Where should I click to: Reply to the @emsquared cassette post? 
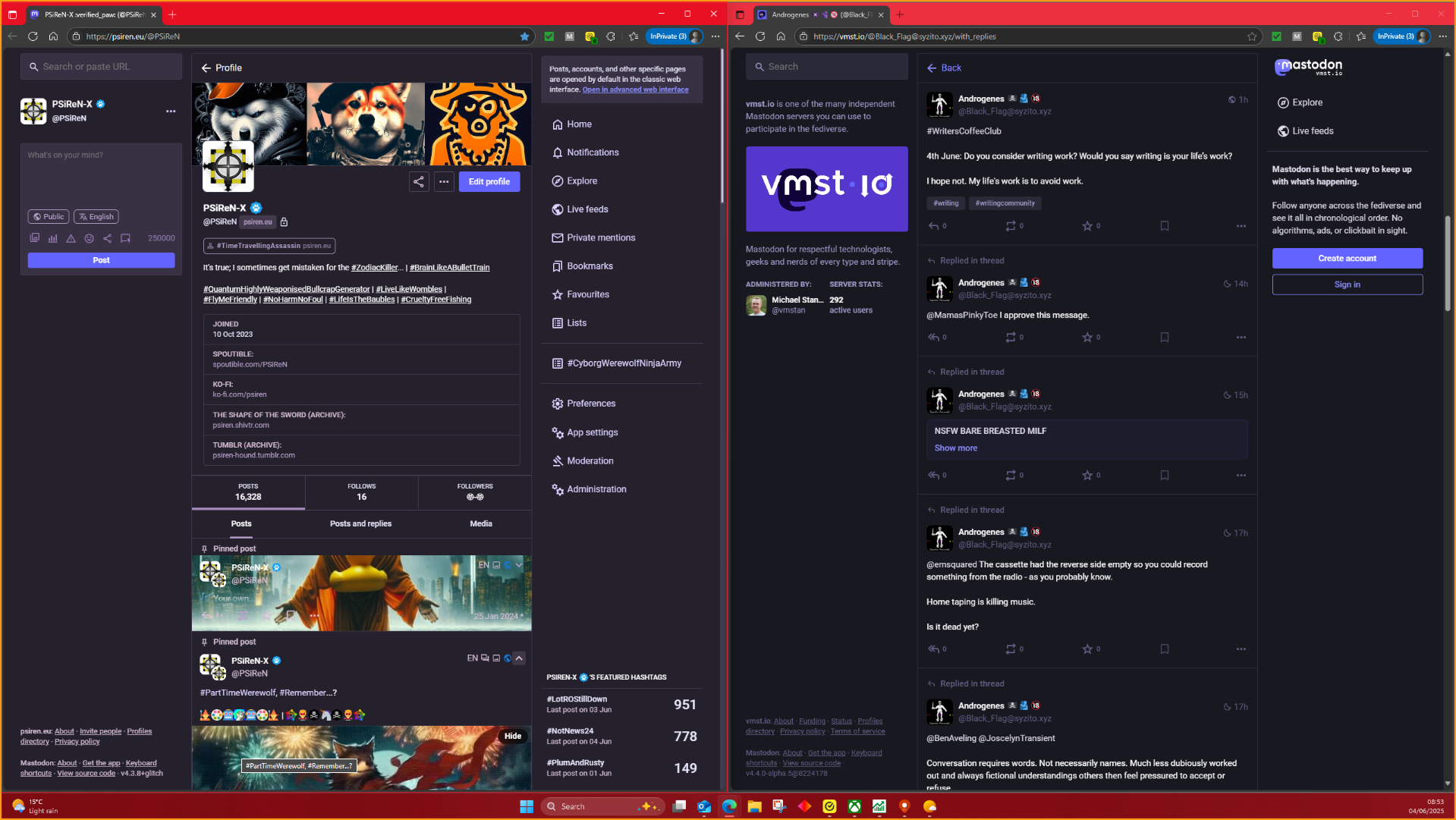934,649
